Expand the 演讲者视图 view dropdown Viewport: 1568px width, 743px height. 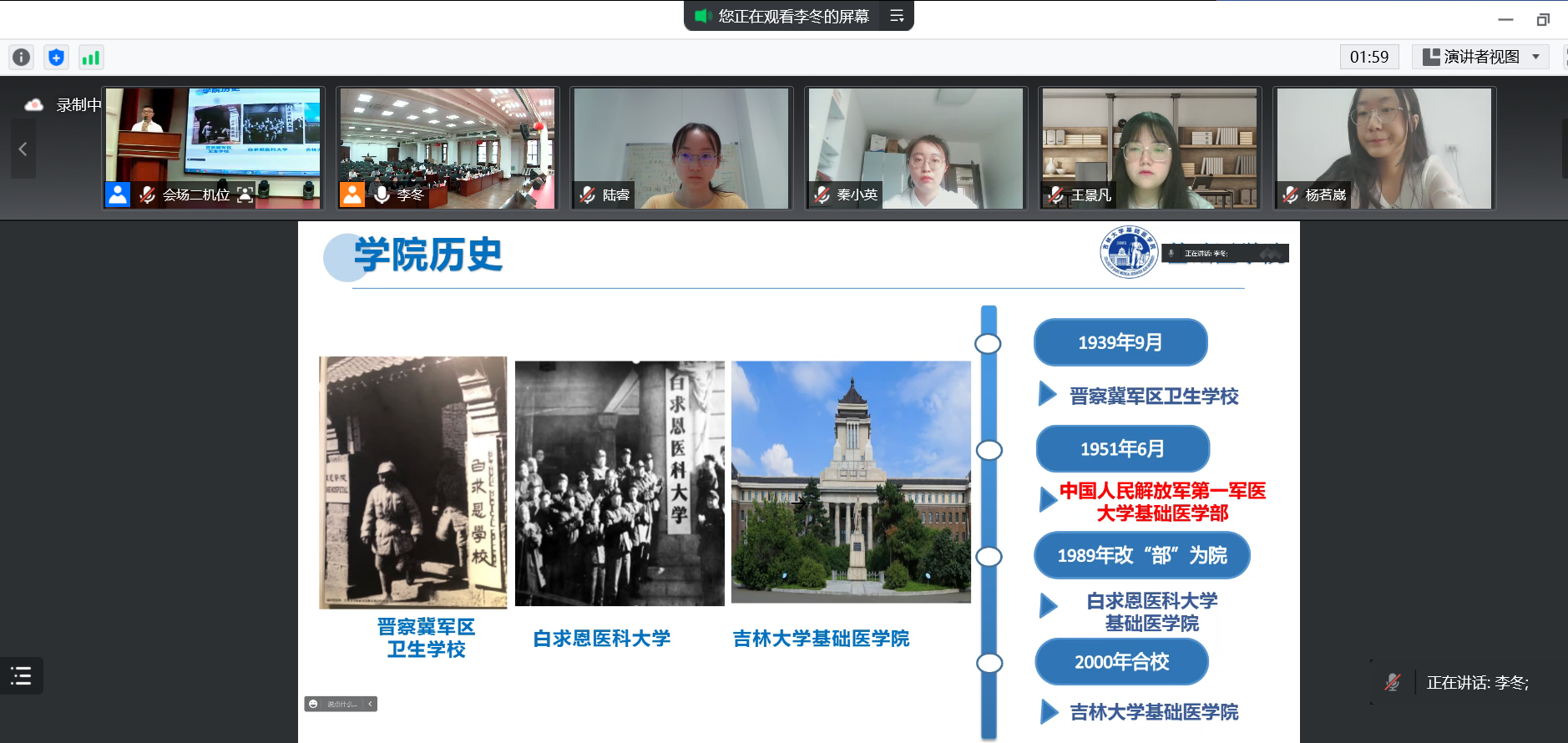[1535, 57]
